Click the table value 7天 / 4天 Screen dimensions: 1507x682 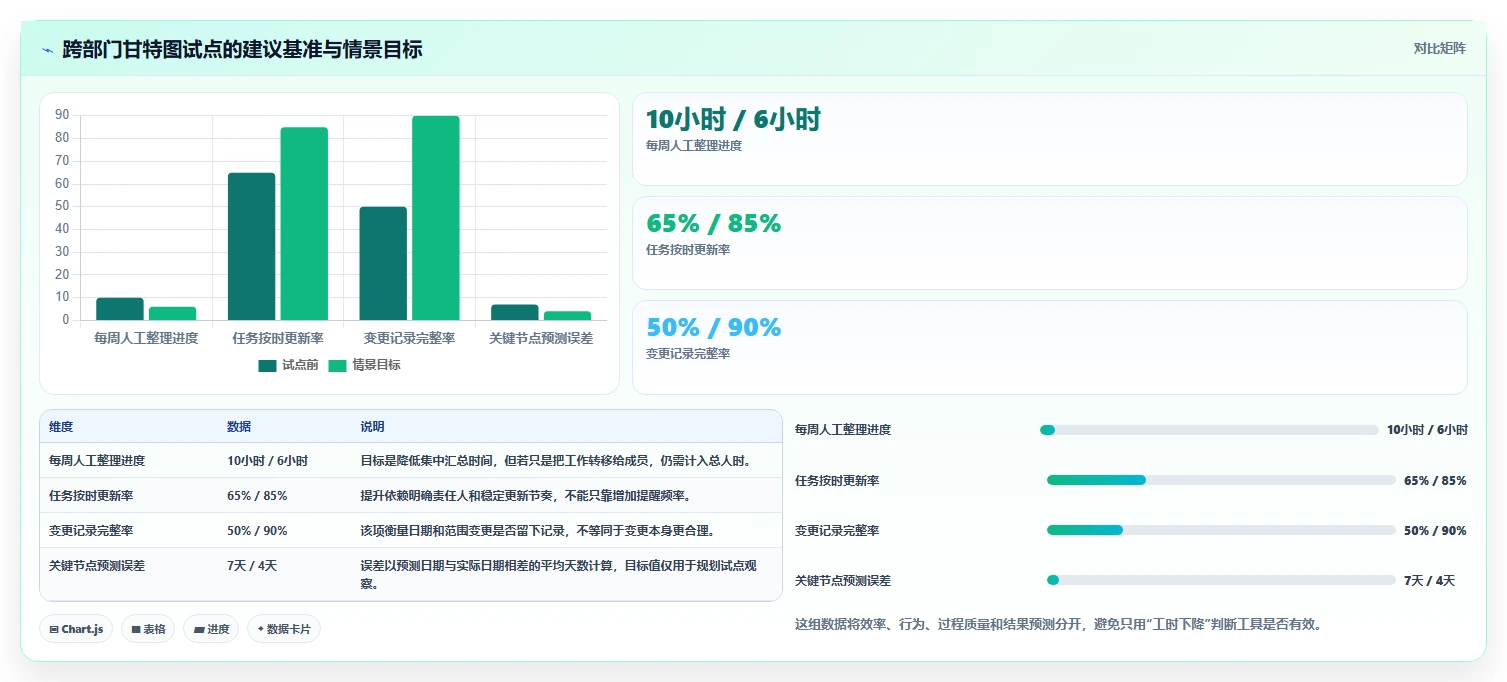point(252,565)
